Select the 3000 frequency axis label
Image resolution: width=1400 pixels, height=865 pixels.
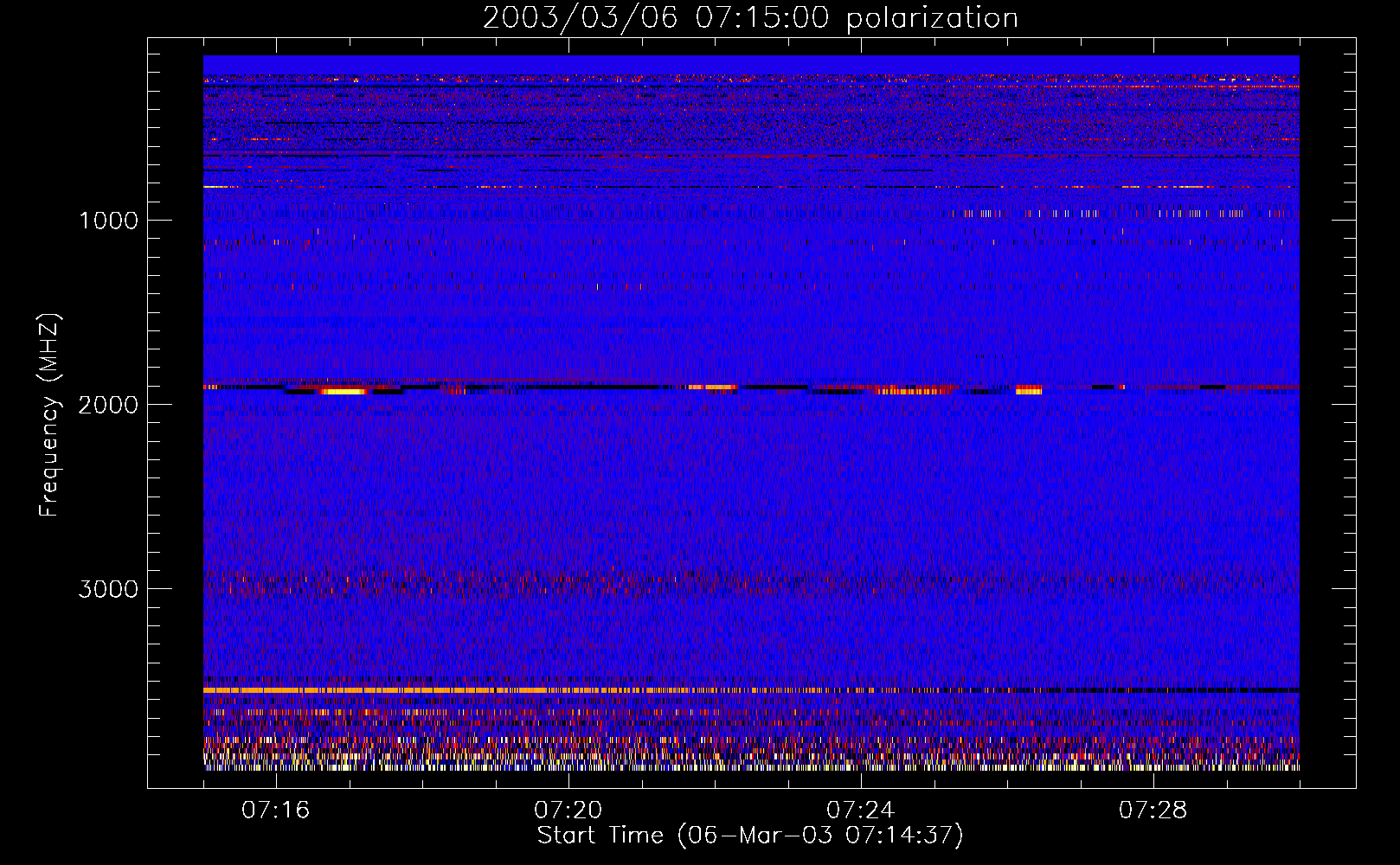(x=108, y=589)
